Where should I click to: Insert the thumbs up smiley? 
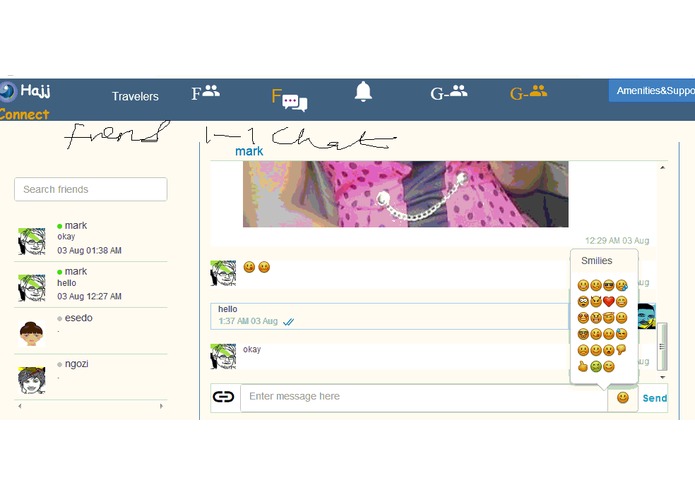[x=583, y=366]
